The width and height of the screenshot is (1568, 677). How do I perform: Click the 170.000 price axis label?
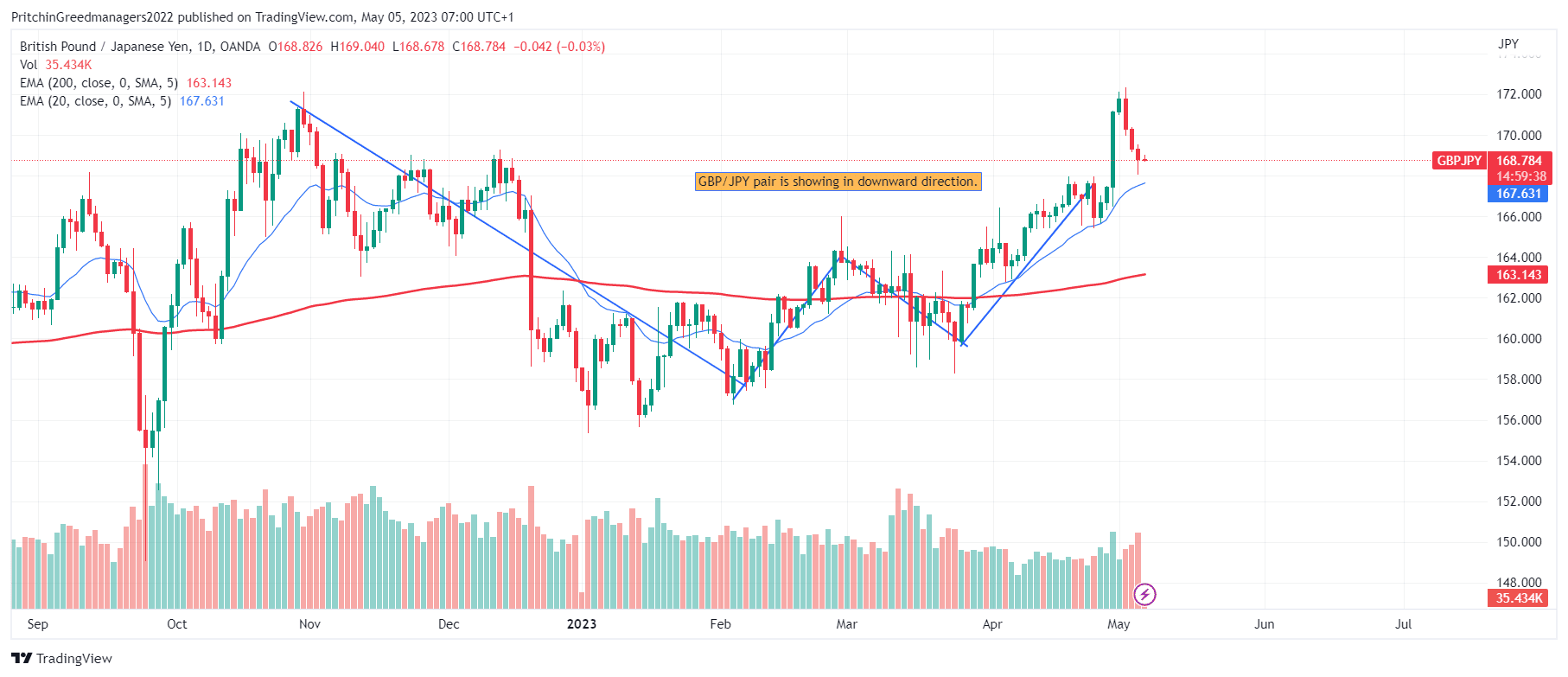pyautogui.click(x=1519, y=136)
